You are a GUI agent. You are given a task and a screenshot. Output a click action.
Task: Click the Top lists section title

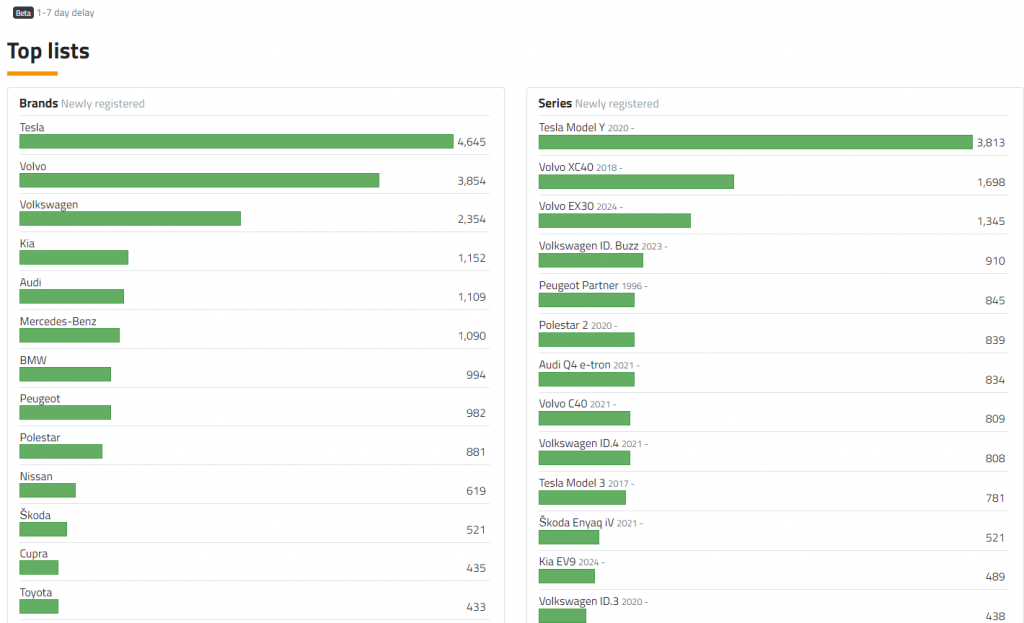pos(48,51)
